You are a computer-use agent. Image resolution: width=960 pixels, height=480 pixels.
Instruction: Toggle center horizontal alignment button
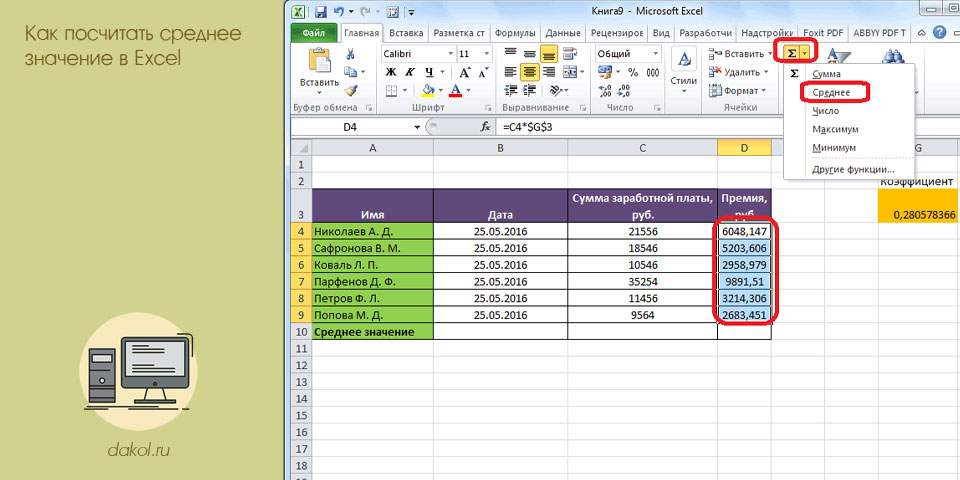click(530, 72)
